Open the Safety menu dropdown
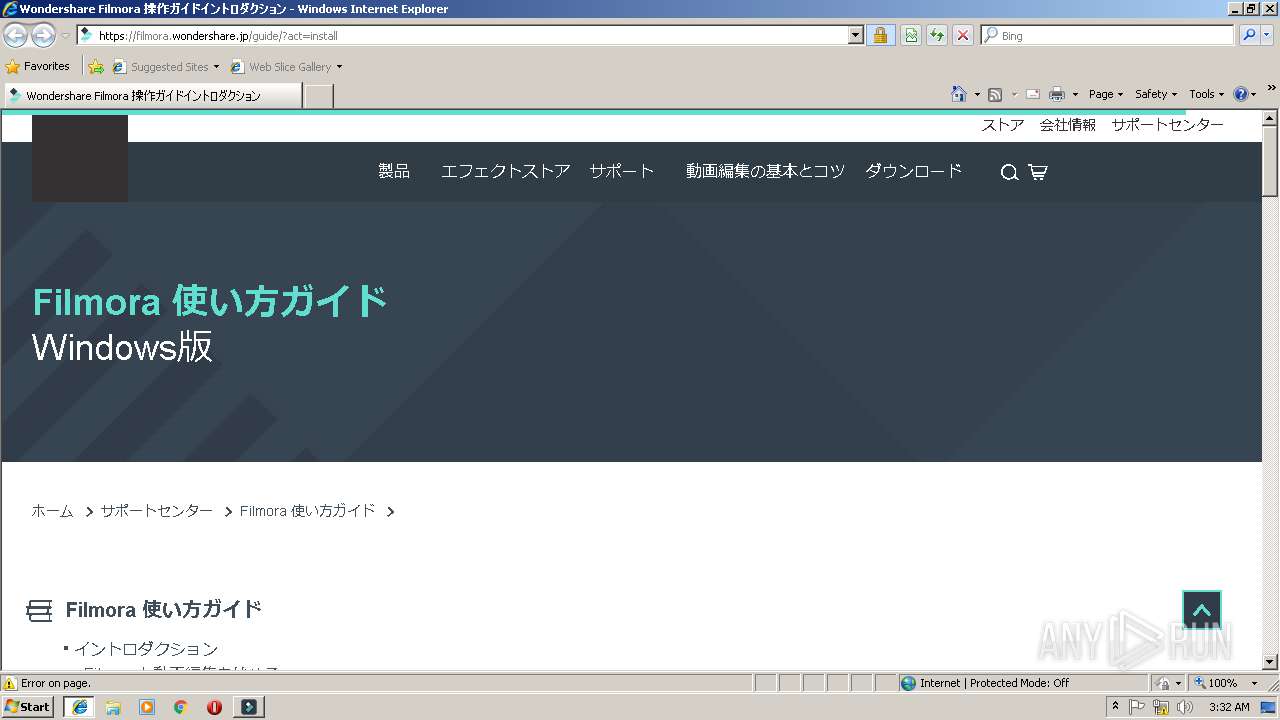 tap(1156, 94)
